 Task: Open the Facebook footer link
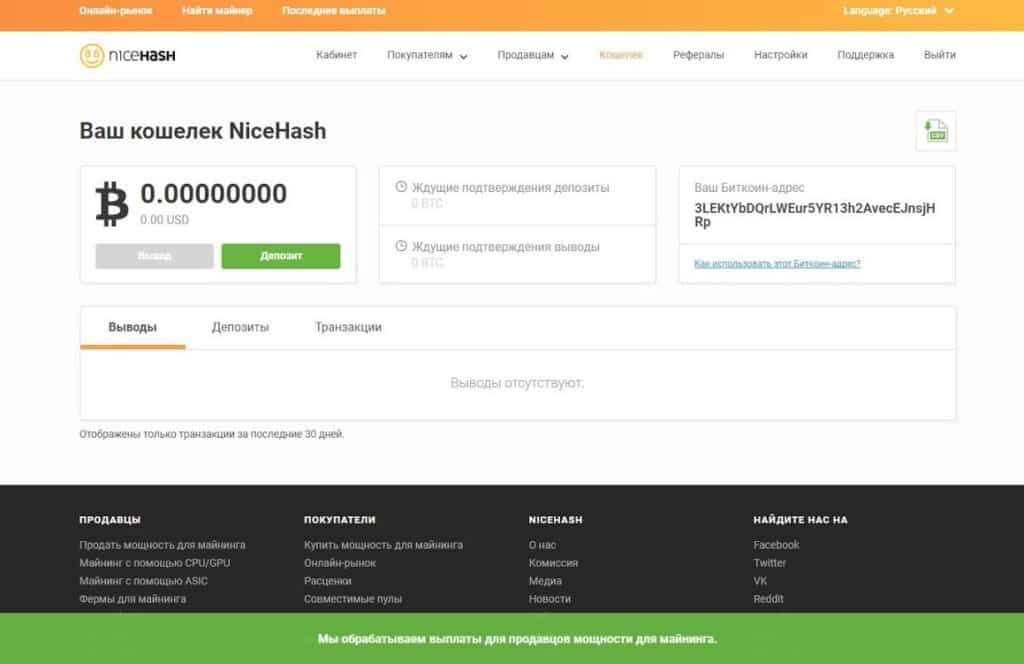coord(776,545)
